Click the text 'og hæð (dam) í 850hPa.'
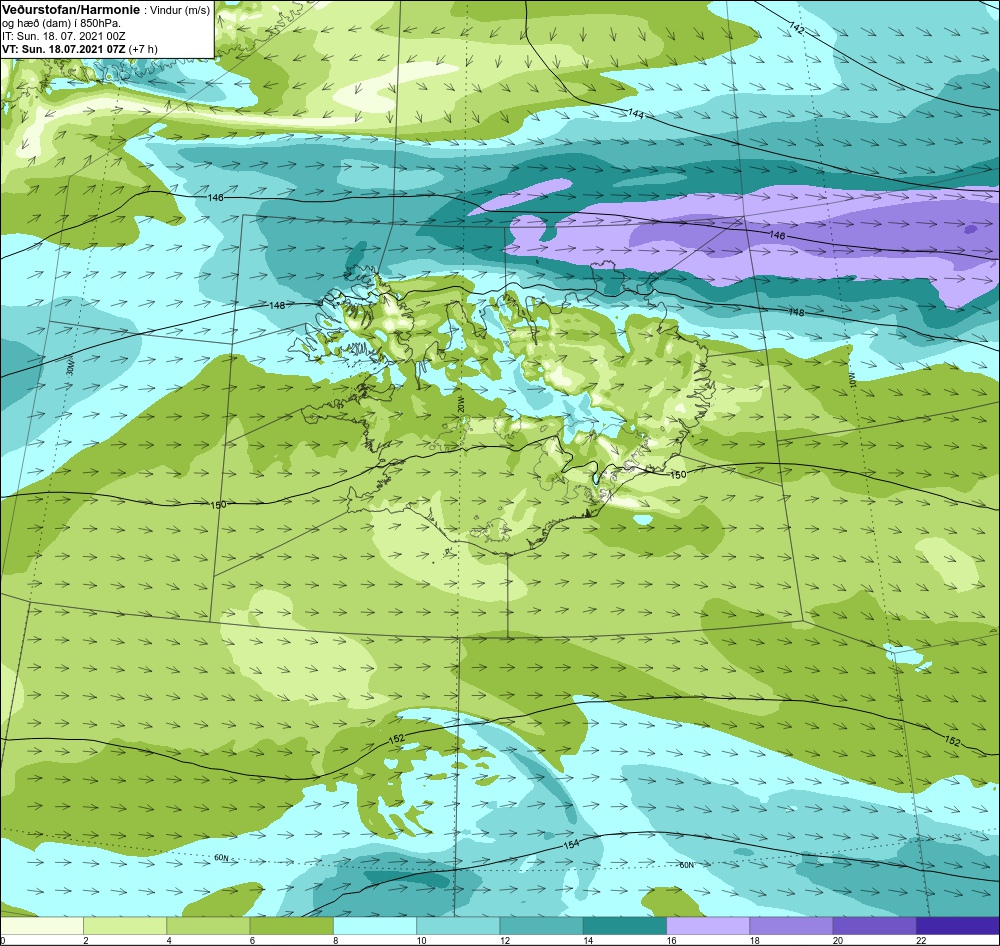 click(61, 23)
